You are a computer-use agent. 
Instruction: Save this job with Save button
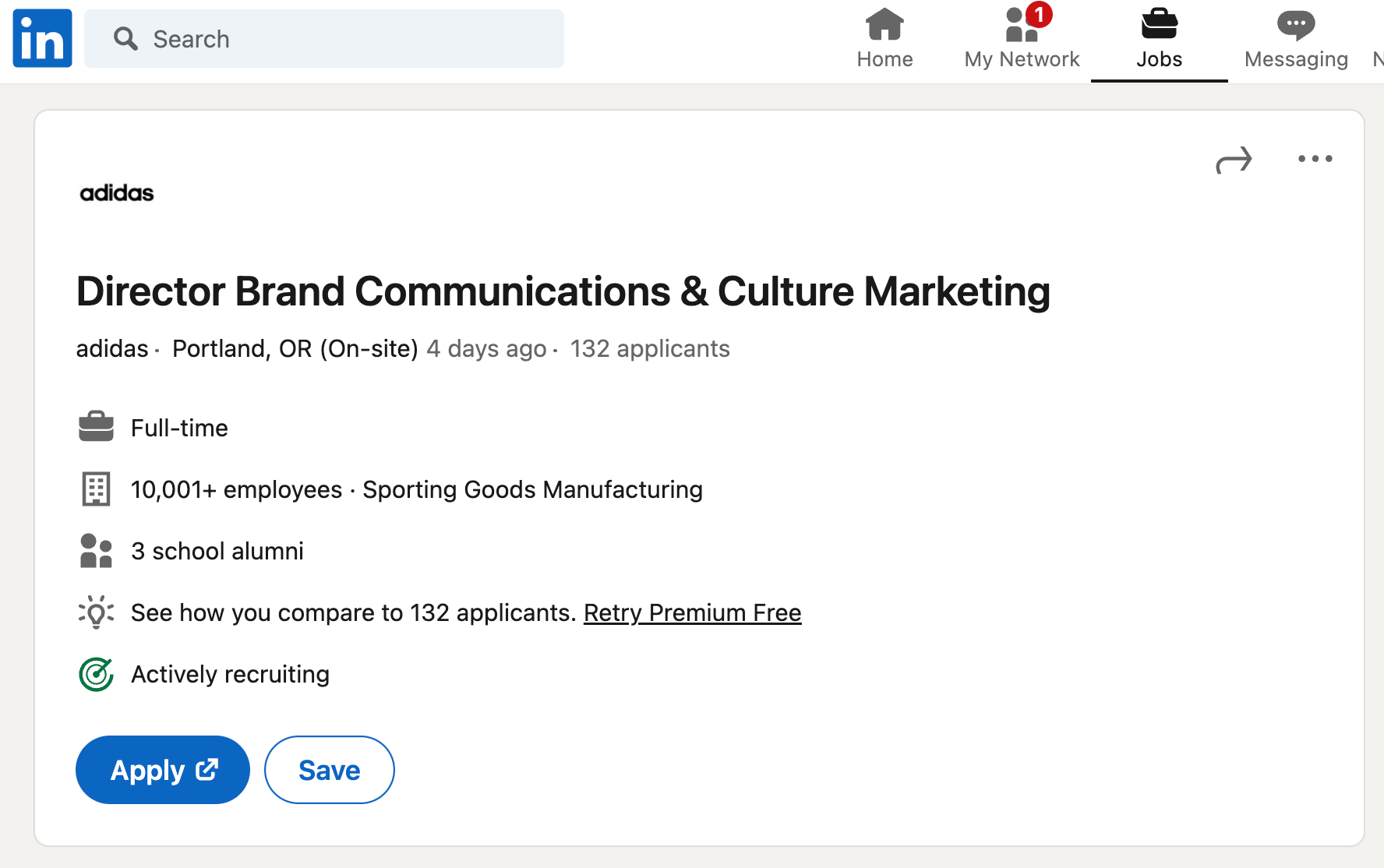click(x=330, y=770)
